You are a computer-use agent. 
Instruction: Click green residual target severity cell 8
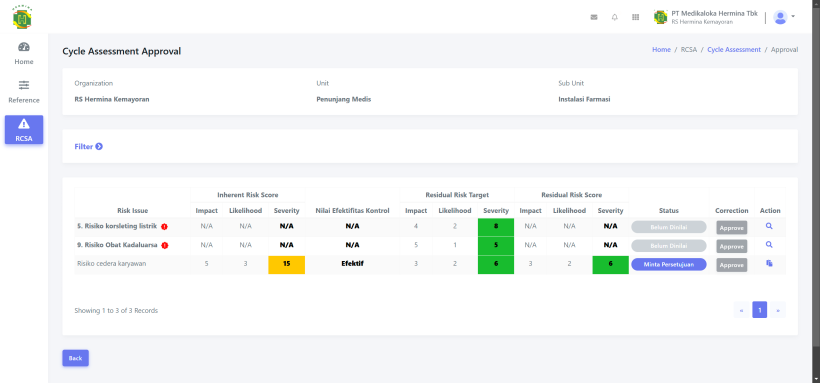point(496,227)
